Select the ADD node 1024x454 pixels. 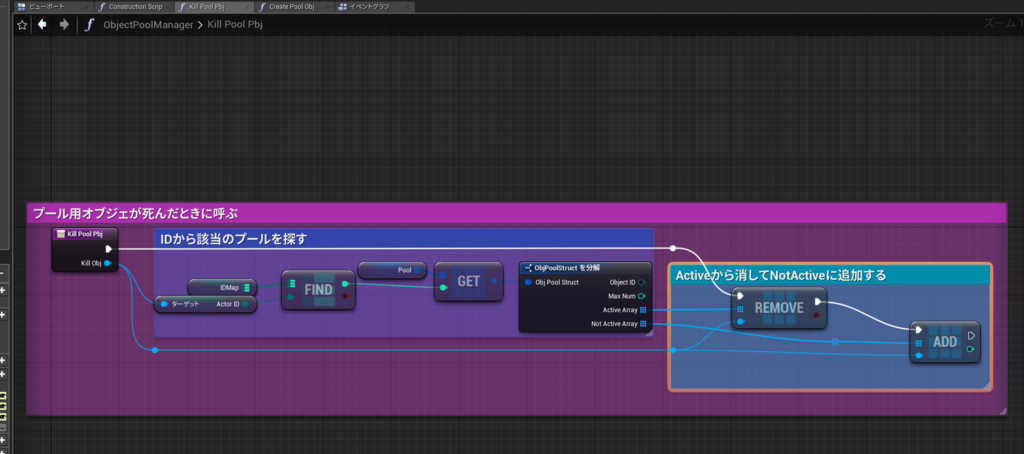click(x=945, y=342)
